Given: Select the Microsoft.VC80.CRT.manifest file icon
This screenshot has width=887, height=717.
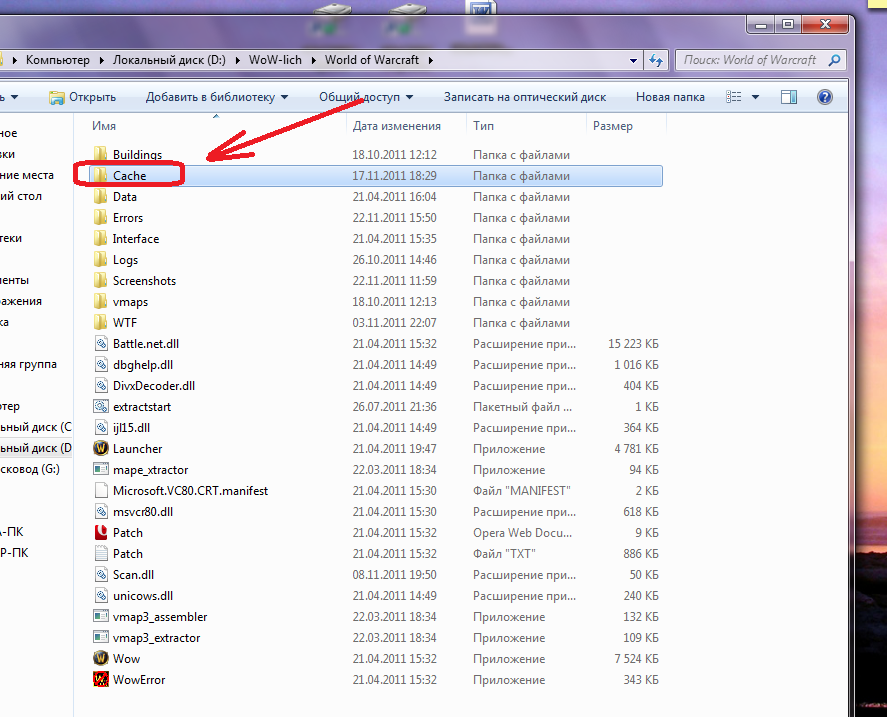Looking at the screenshot, I should click(x=101, y=490).
